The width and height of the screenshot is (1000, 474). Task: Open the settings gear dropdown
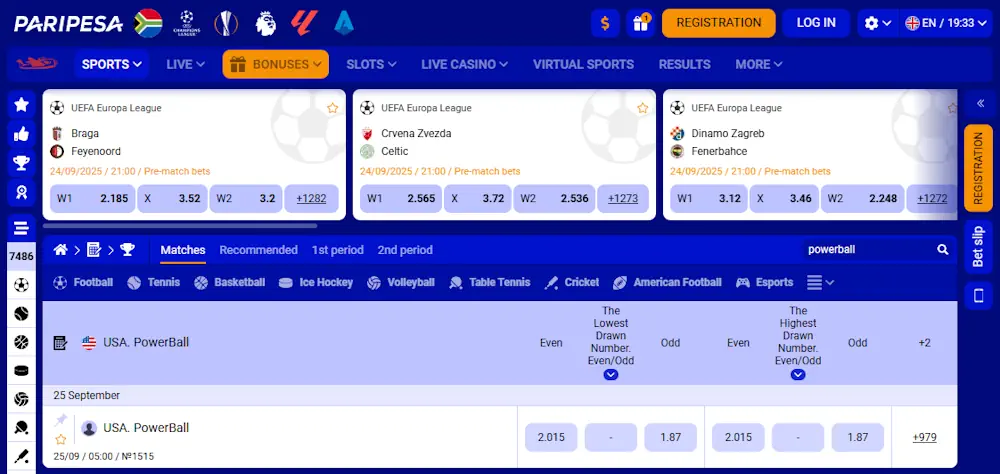[878, 23]
